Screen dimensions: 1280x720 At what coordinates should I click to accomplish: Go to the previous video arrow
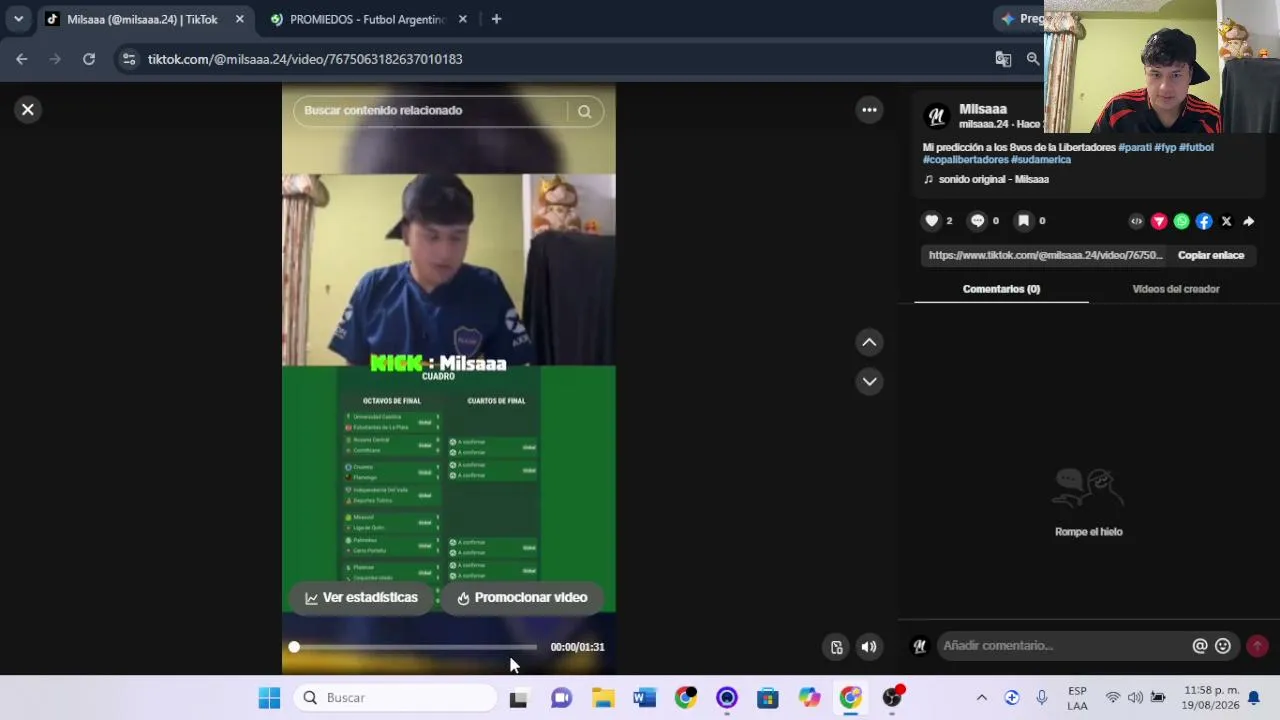(869, 342)
